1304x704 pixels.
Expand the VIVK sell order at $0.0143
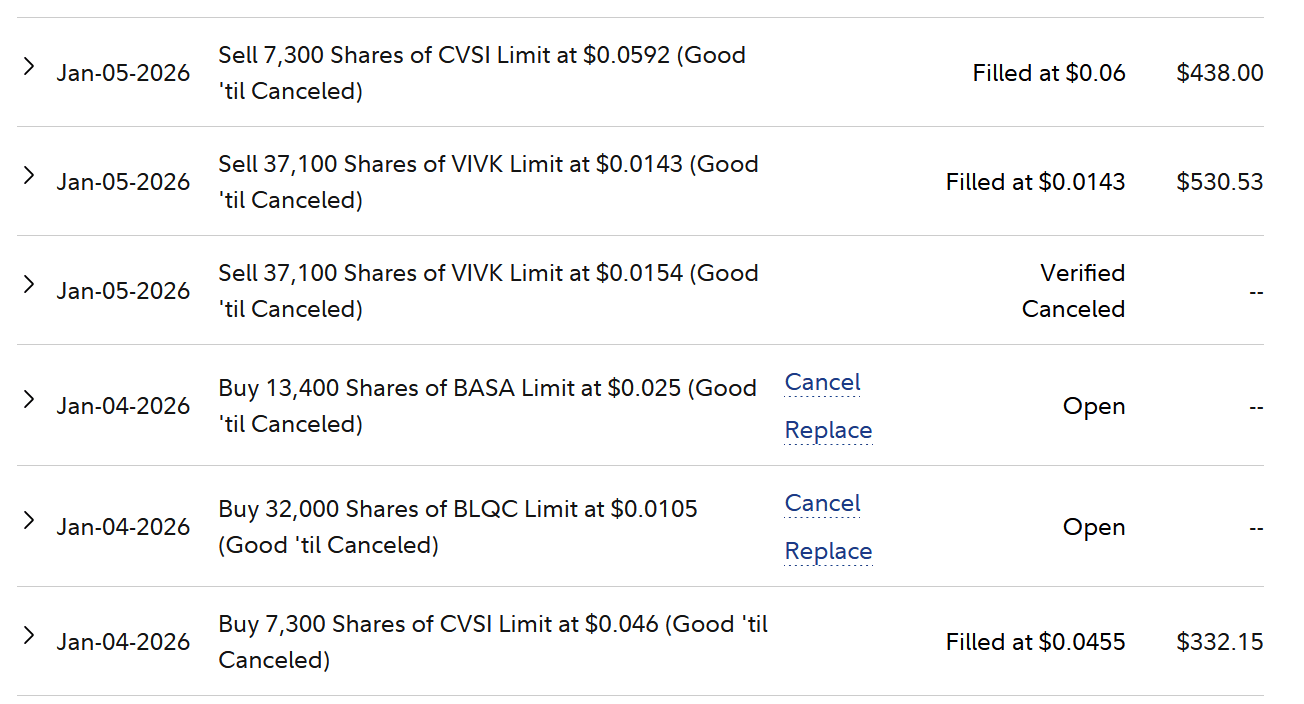tap(29, 176)
